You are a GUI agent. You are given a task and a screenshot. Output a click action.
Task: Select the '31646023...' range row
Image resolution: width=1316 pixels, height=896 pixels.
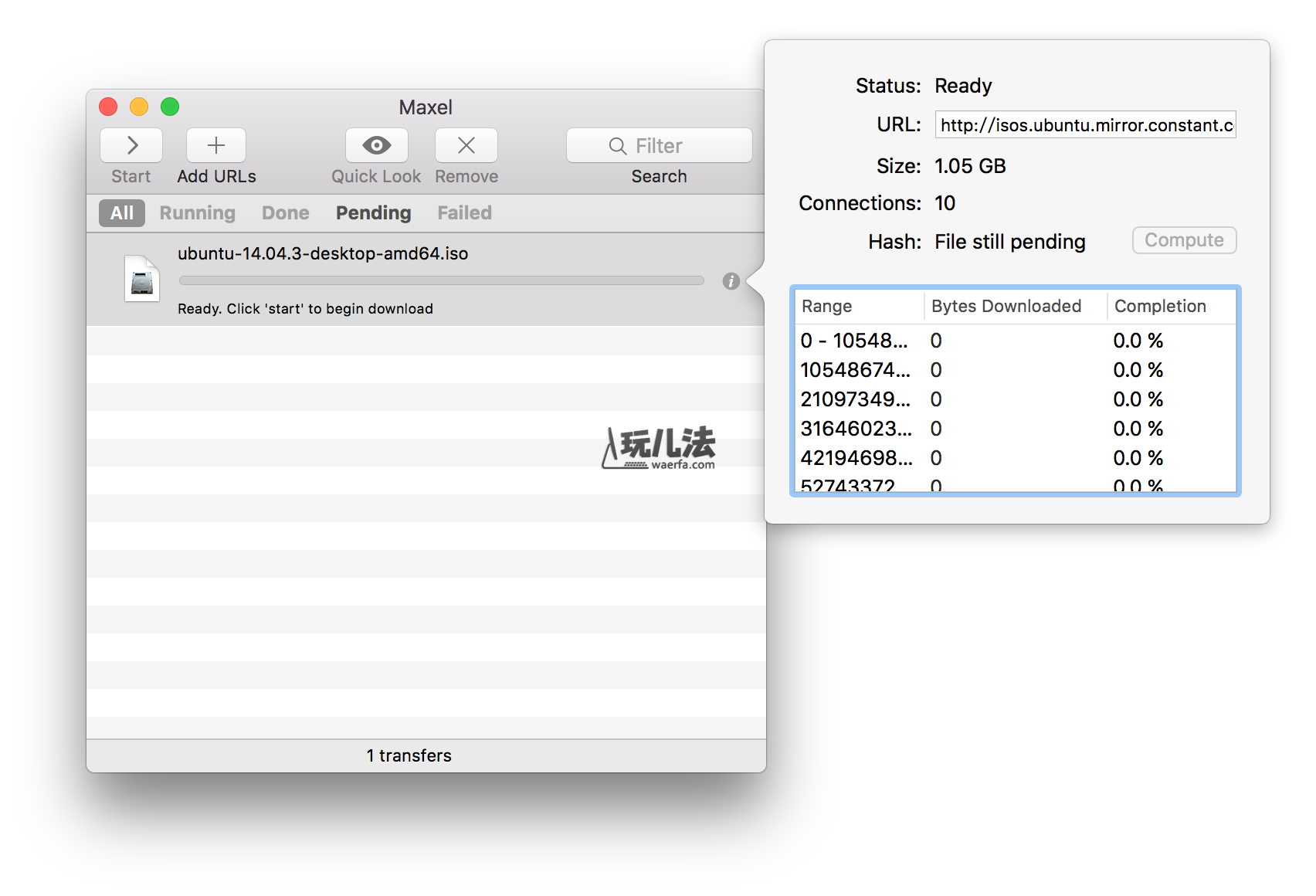point(1016,429)
